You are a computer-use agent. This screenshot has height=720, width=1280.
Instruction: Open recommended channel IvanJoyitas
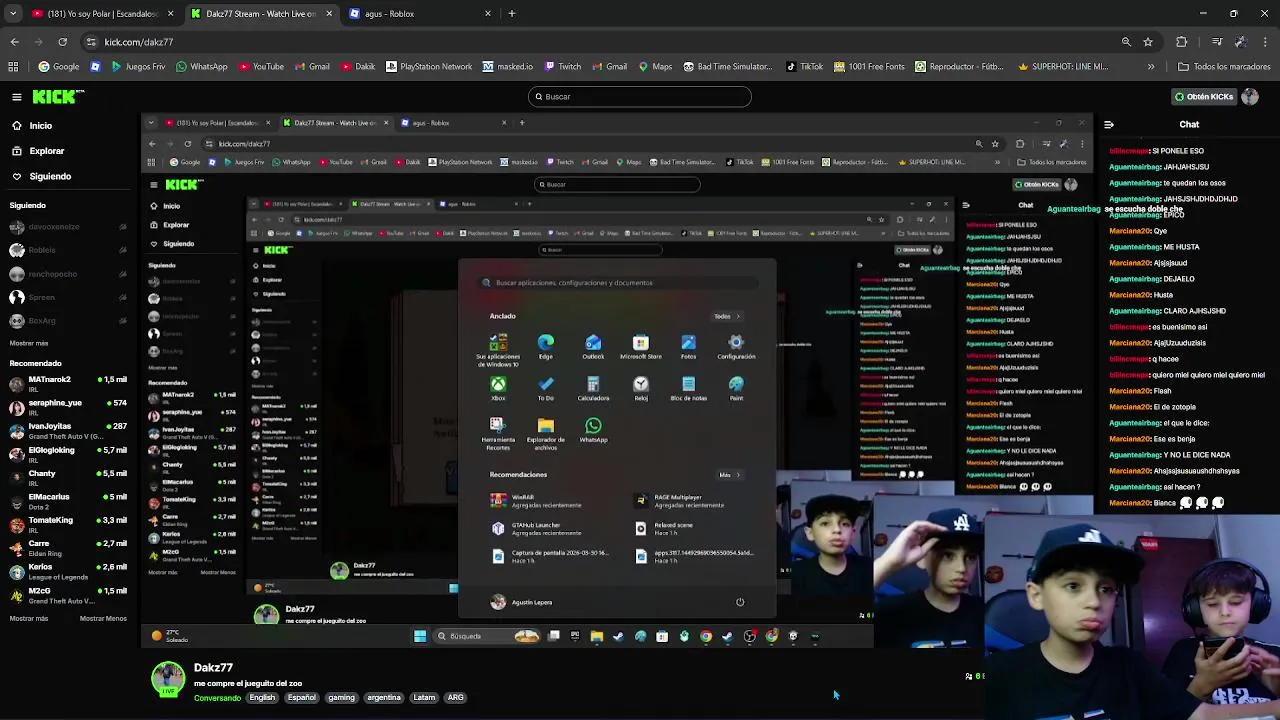pos(67,430)
